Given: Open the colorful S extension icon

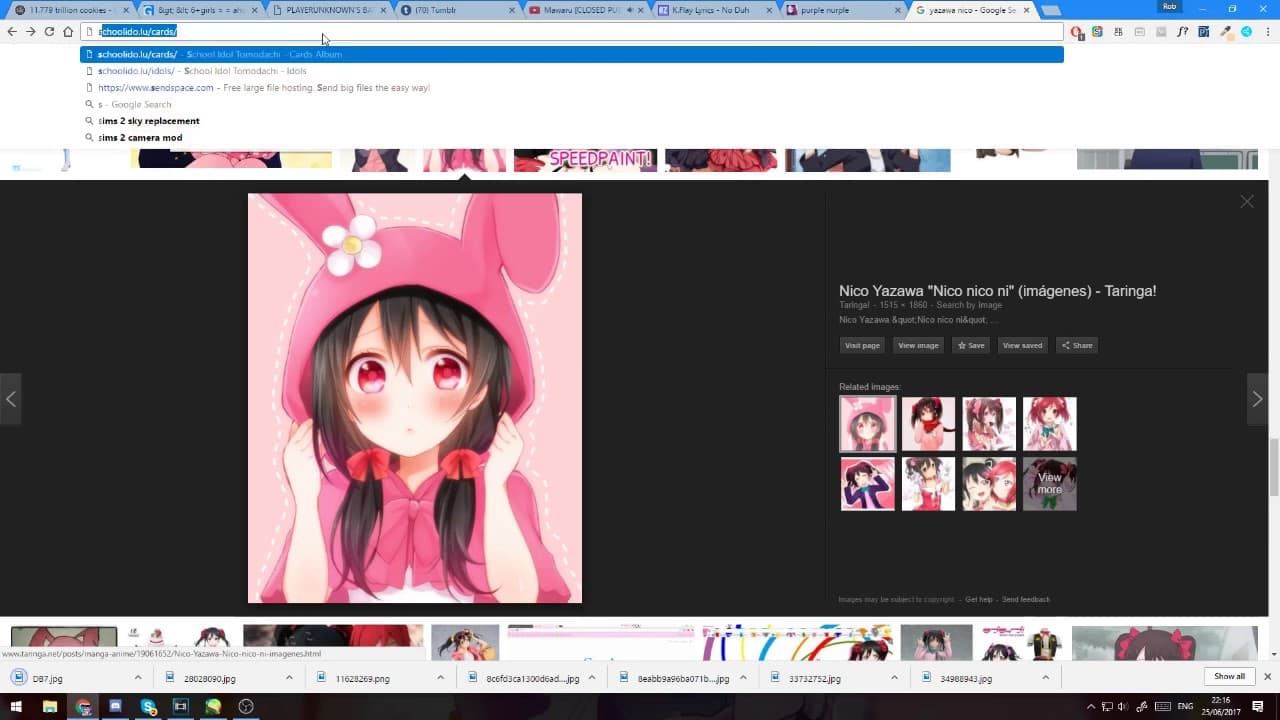Looking at the screenshot, I should pyautogui.click(x=1097, y=32).
